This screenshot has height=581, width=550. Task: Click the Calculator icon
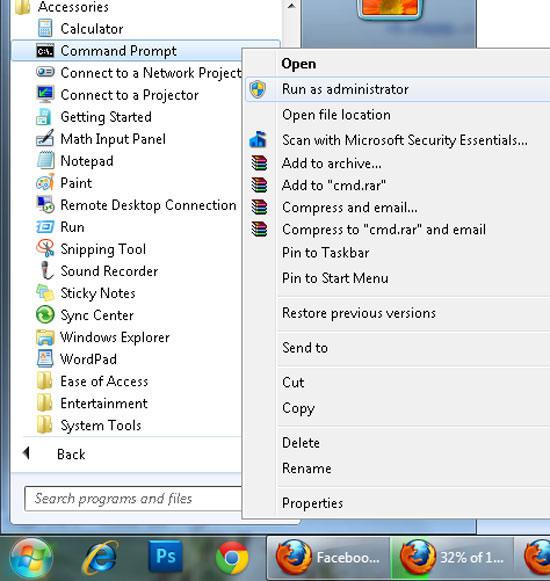pyautogui.click(x=45, y=29)
